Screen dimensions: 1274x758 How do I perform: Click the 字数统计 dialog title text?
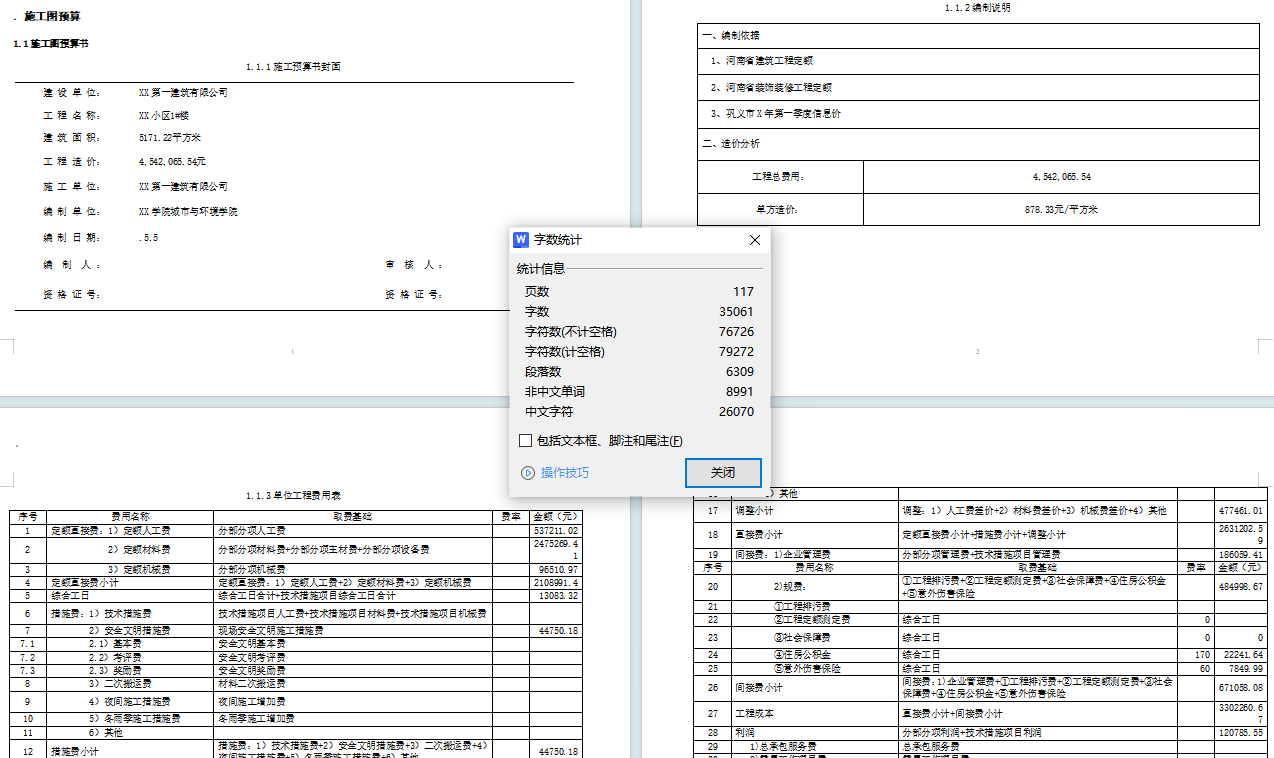coord(557,240)
